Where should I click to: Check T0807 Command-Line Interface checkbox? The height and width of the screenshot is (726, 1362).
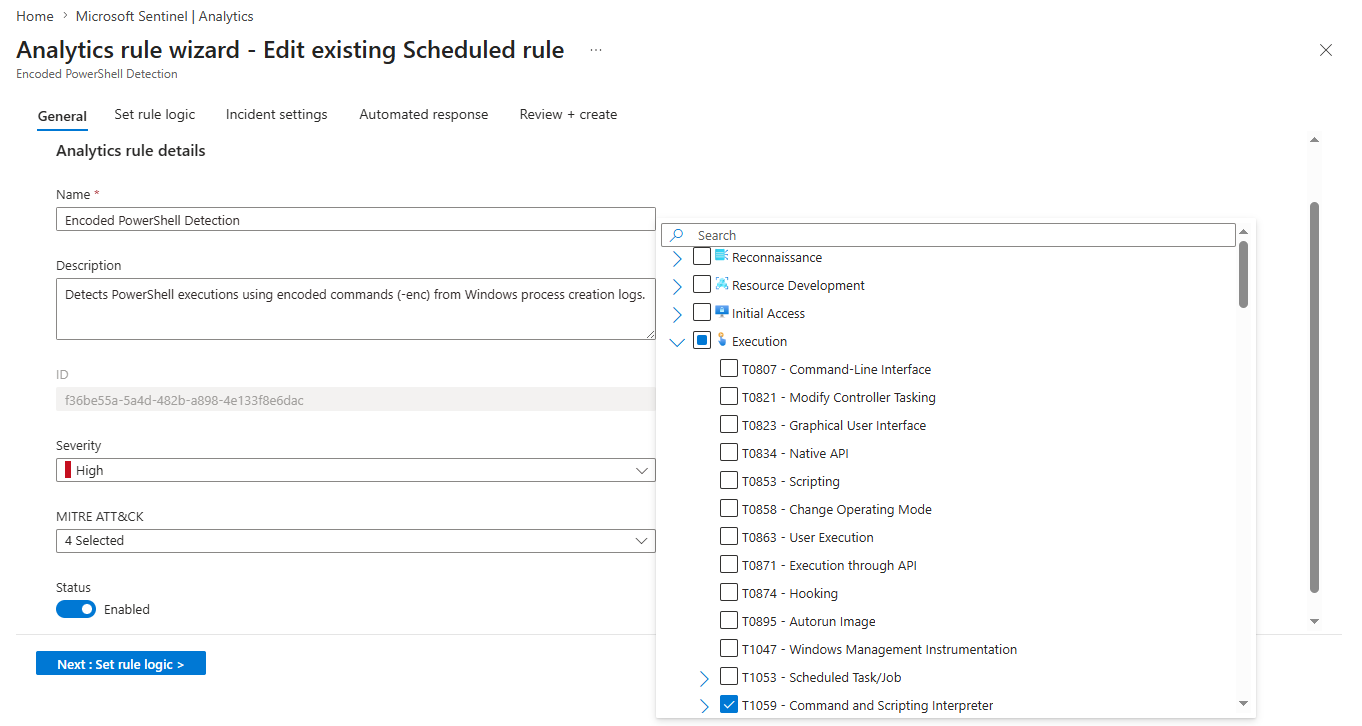tap(729, 369)
